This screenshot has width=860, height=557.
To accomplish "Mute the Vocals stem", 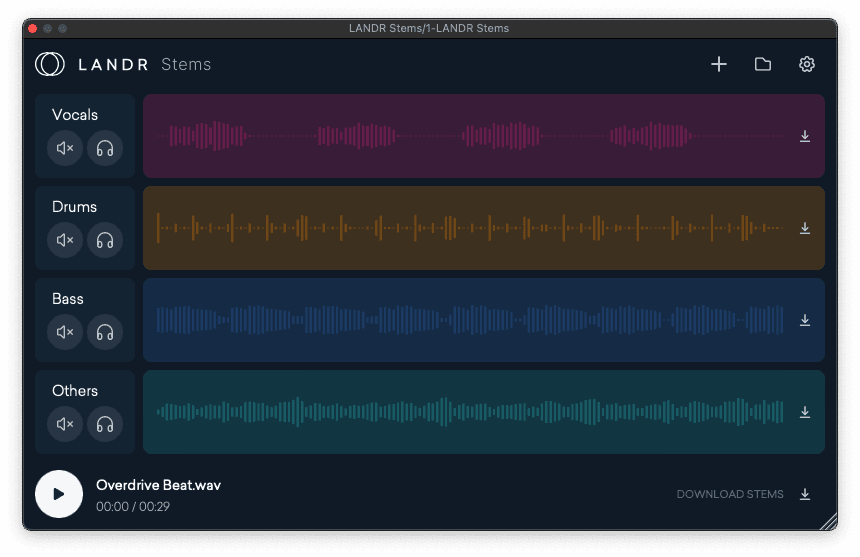I will coord(65,149).
